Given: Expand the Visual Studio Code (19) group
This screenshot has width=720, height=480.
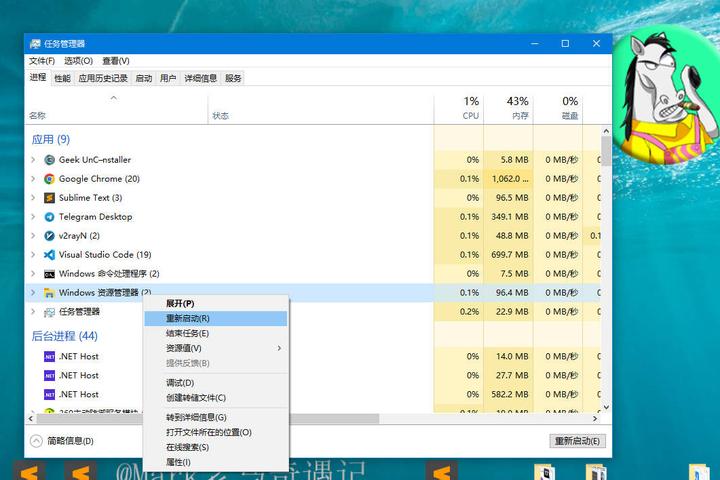Looking at the screenshot, I should pyautogui.click(x=33, y=254).
